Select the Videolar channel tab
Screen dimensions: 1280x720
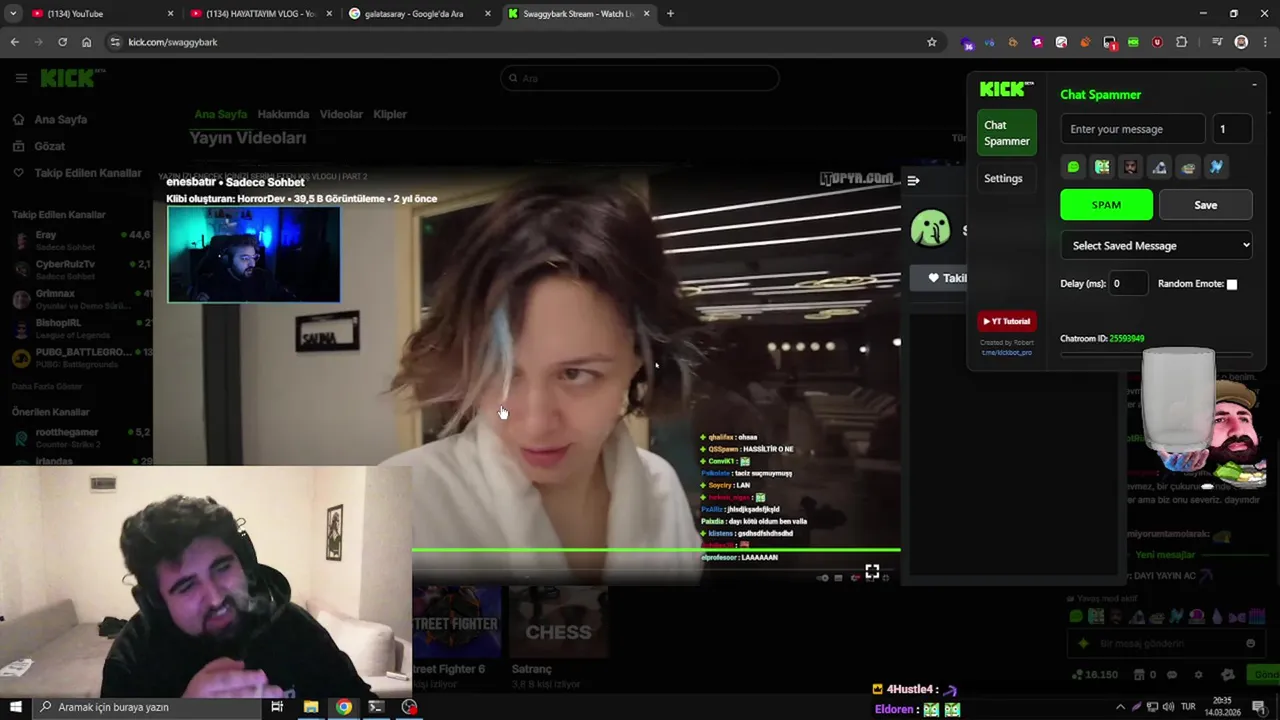tap(341, 114)
